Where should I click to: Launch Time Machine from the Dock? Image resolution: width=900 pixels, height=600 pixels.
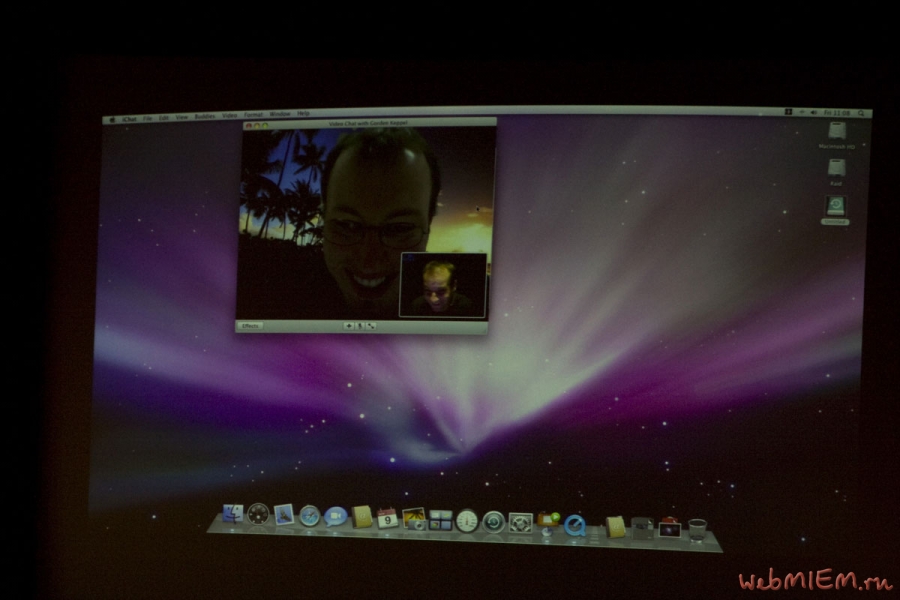pos(493,522)
